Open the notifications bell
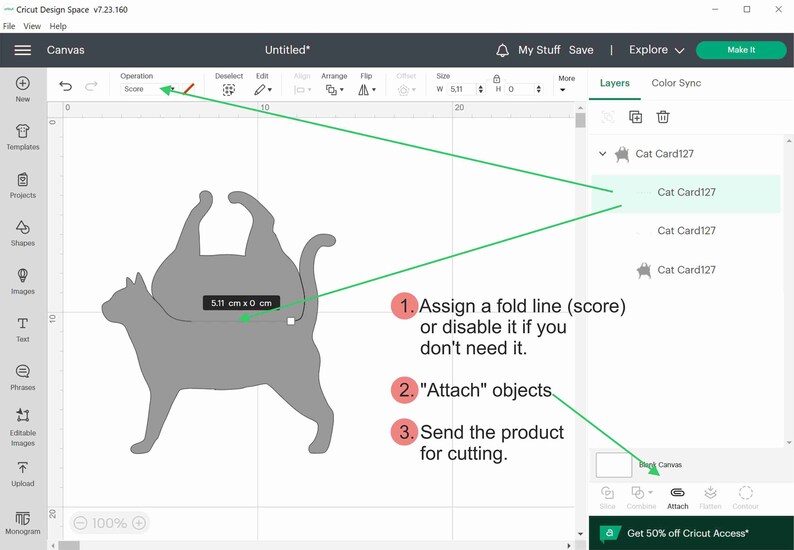Screen dimensions: 794x550 click(x=502, y=50)
